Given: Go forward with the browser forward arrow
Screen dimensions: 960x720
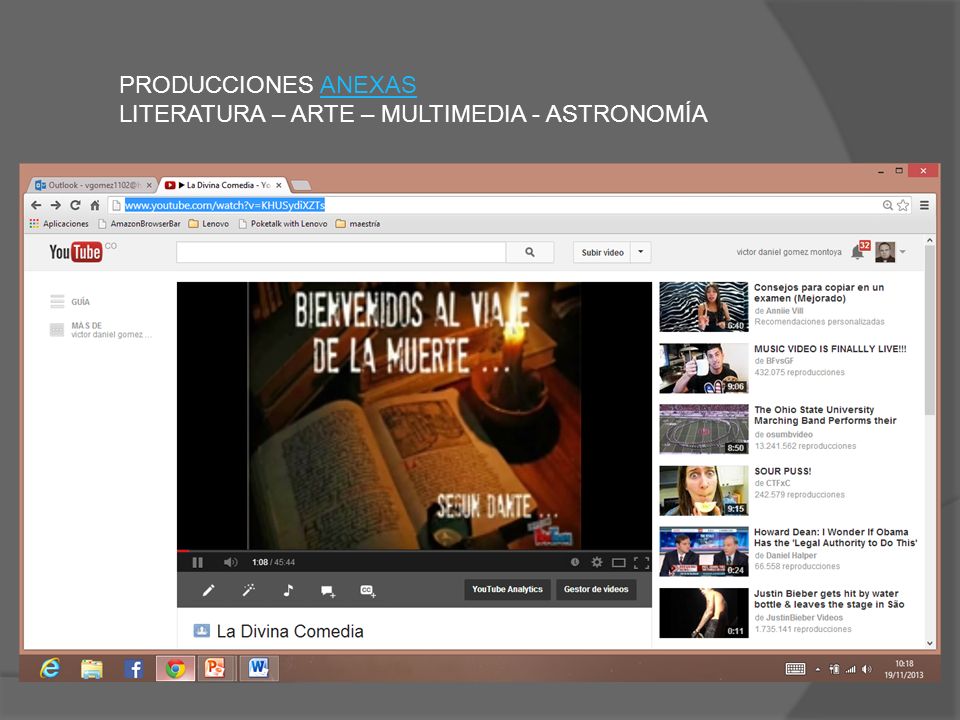Looking at the screenshot, I should point(56,205).
